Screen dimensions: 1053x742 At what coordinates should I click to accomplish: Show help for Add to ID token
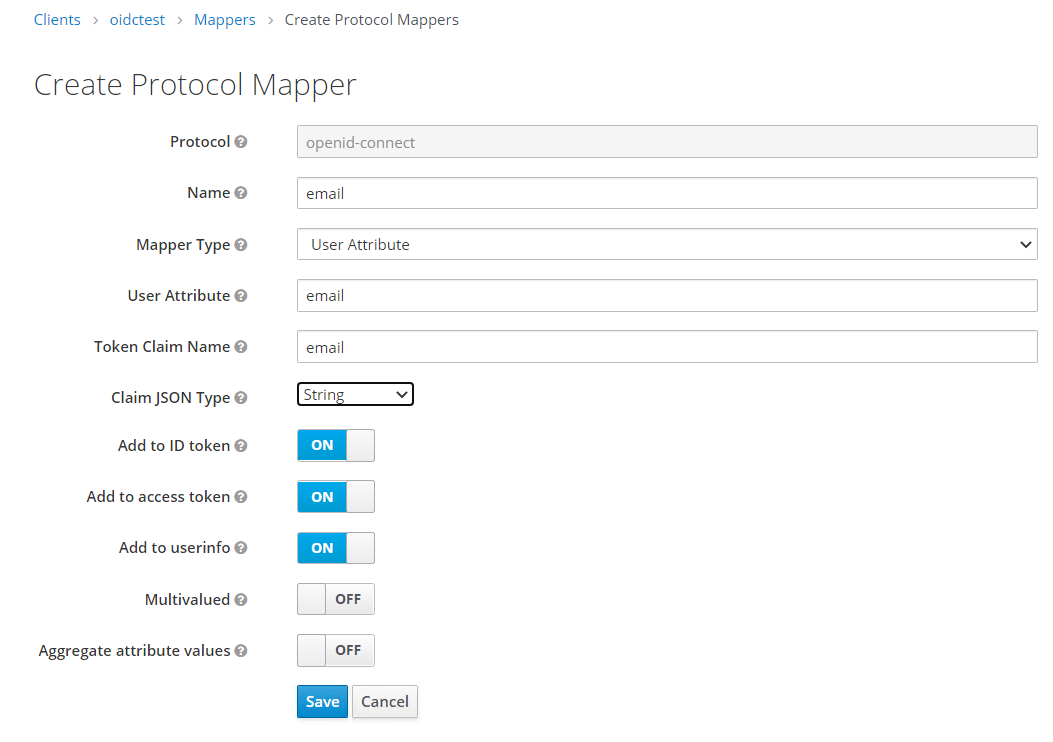pyautogui.click(x=241, y=446)
